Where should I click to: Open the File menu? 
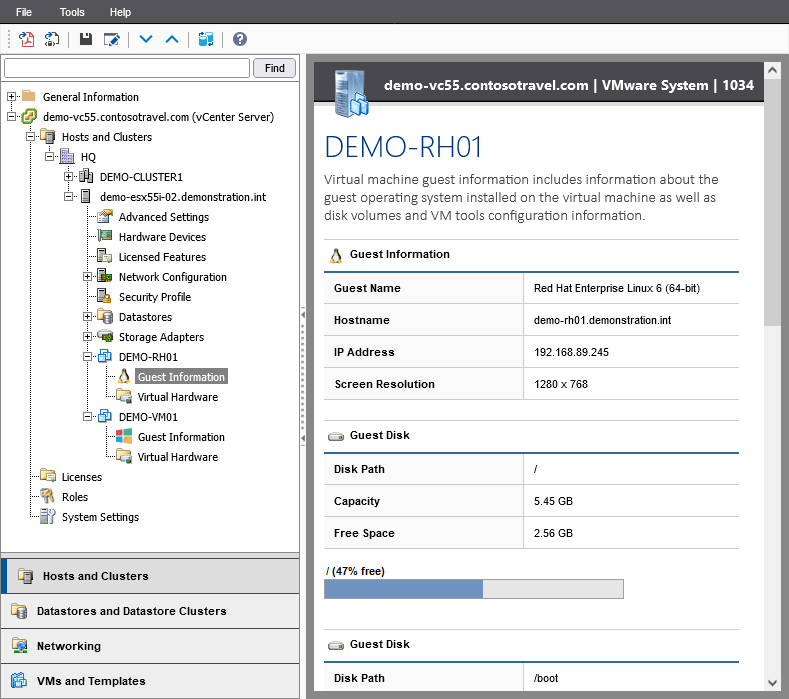(24, 12)
